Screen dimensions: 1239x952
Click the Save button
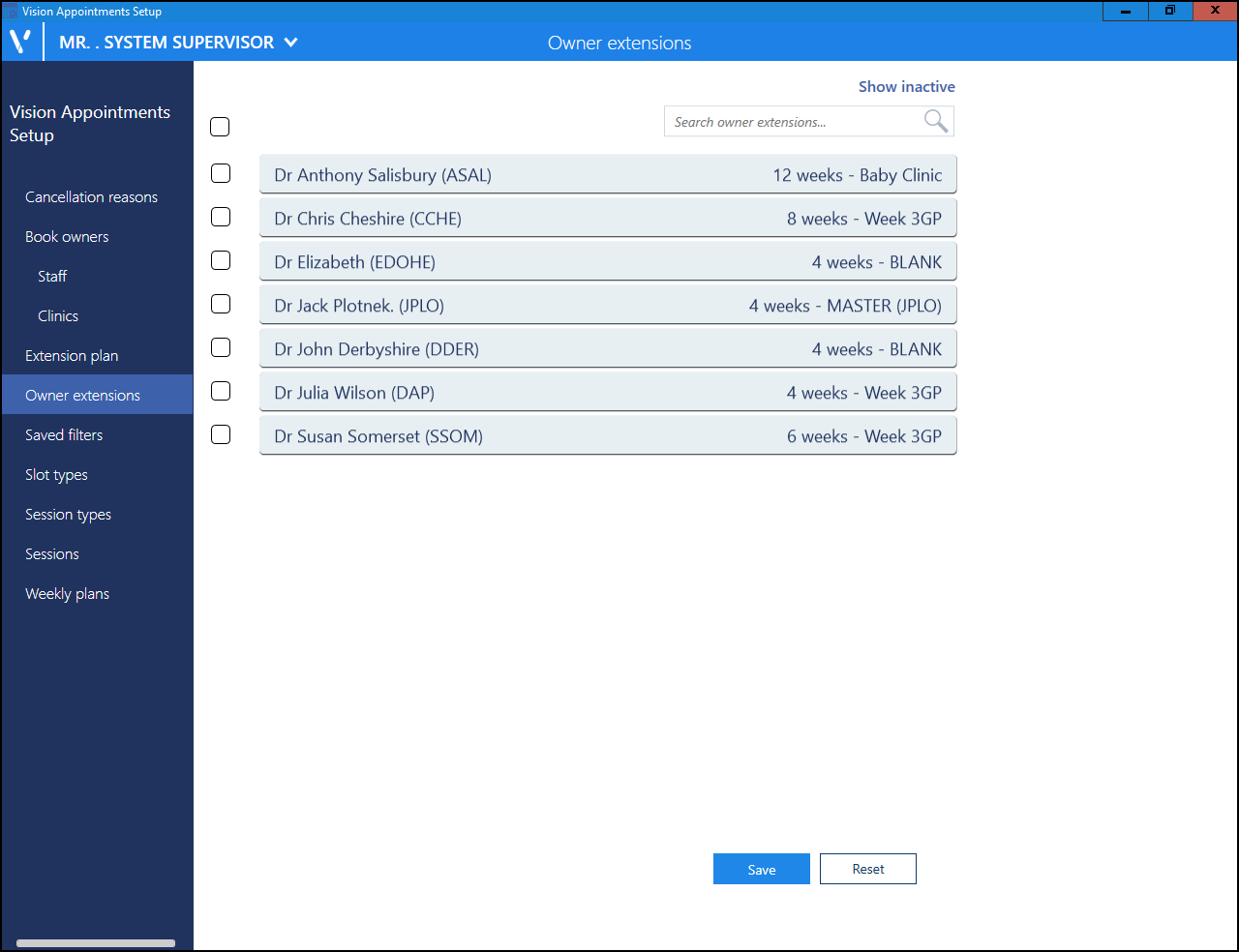click(762, 869)
